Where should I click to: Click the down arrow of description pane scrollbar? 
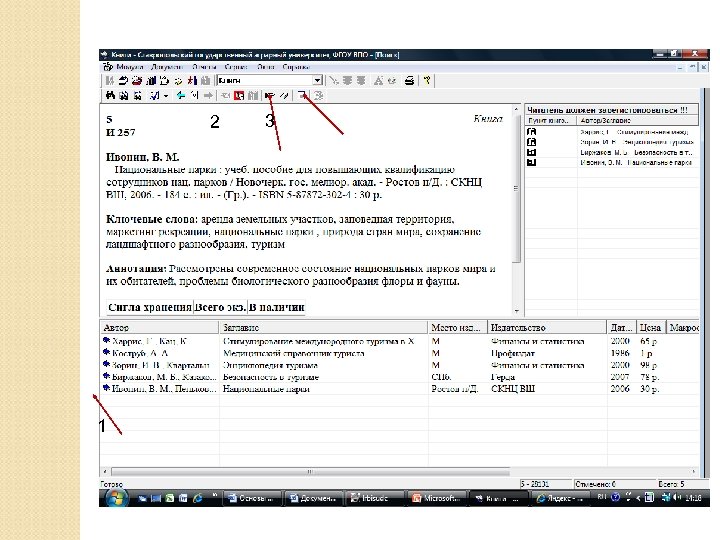pos(517,311)
